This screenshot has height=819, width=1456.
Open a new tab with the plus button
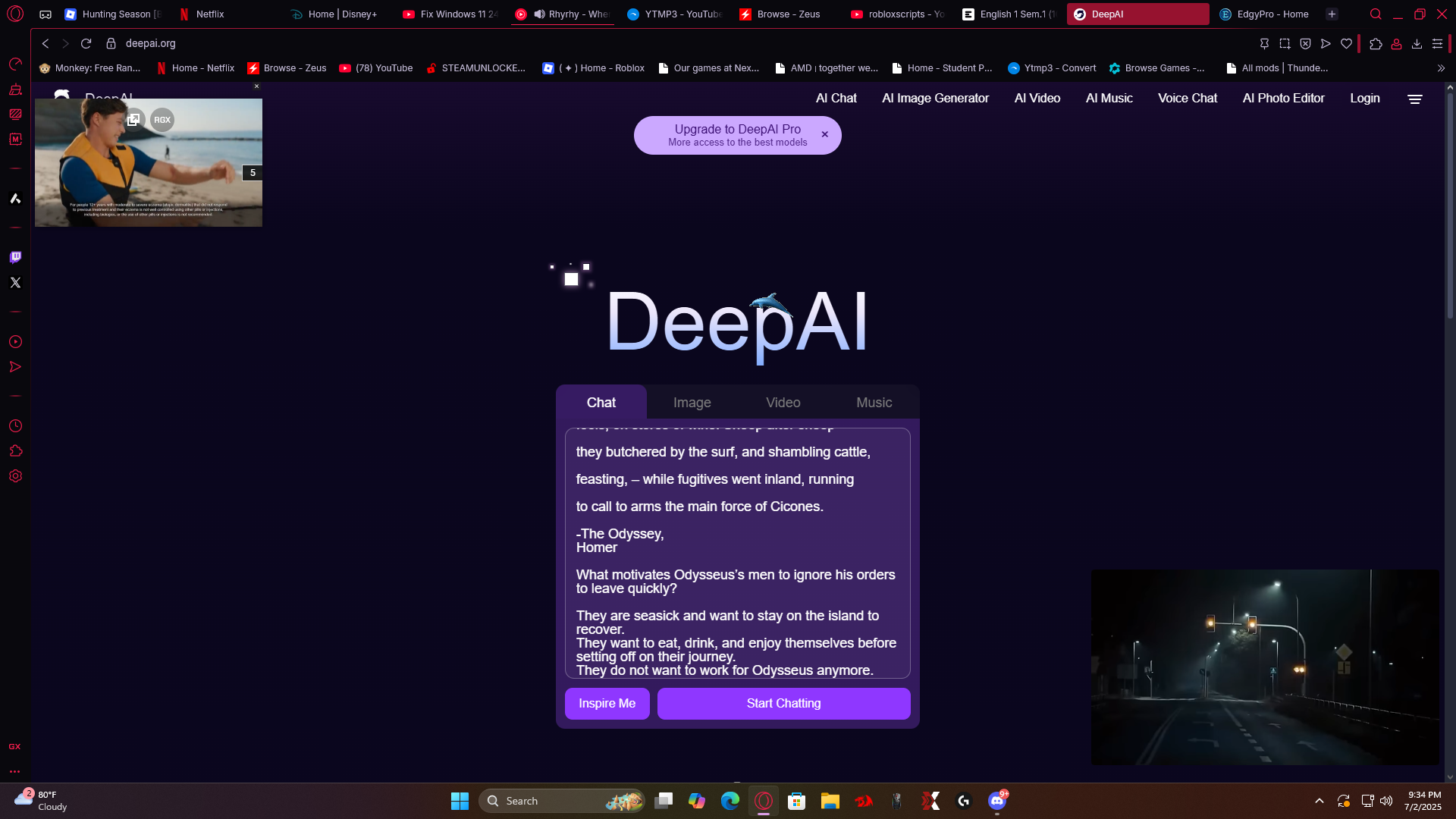click(1332, 14)
